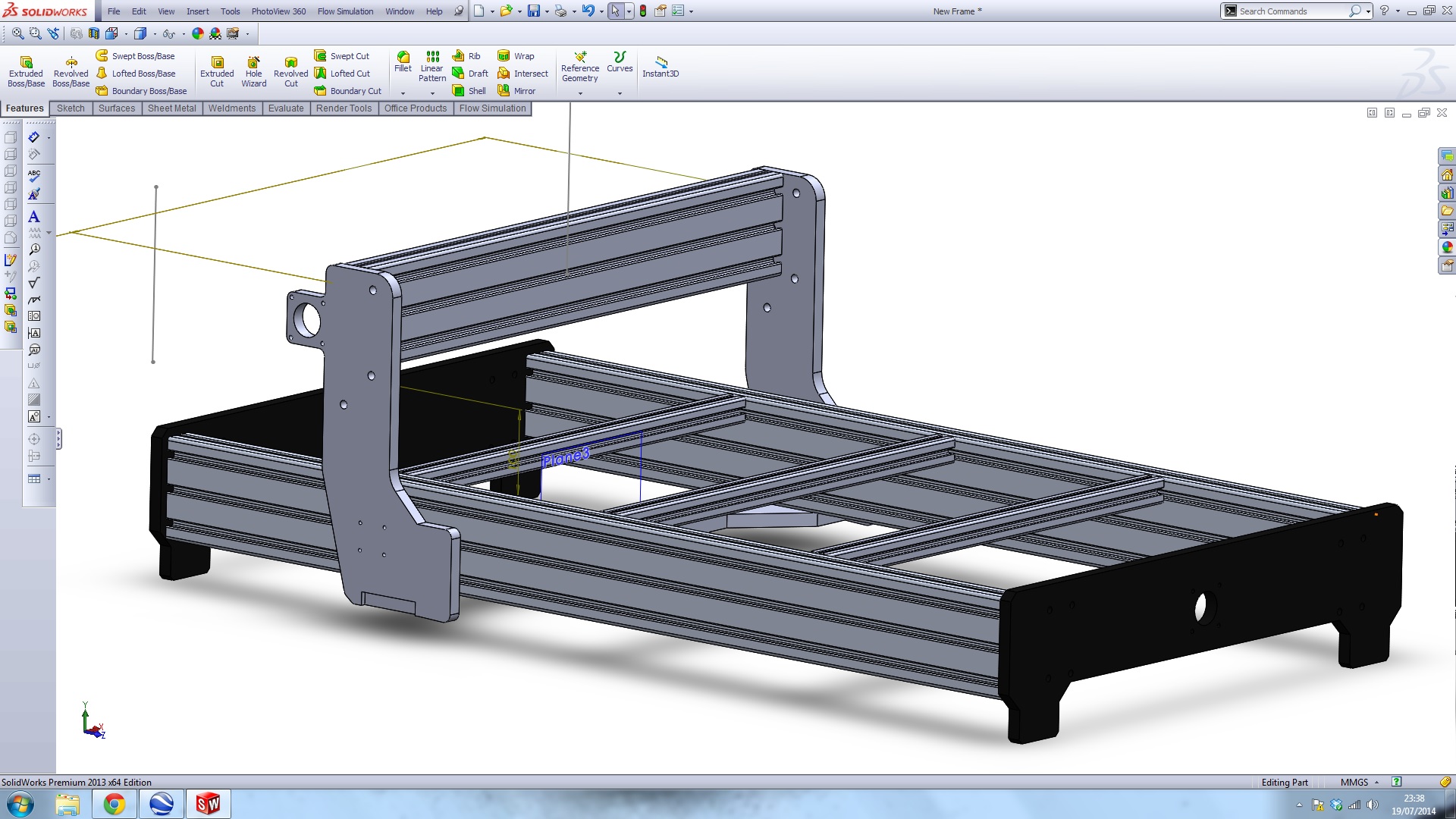Toggle the Smart Dimension tool in sidebar

point(34,137)
